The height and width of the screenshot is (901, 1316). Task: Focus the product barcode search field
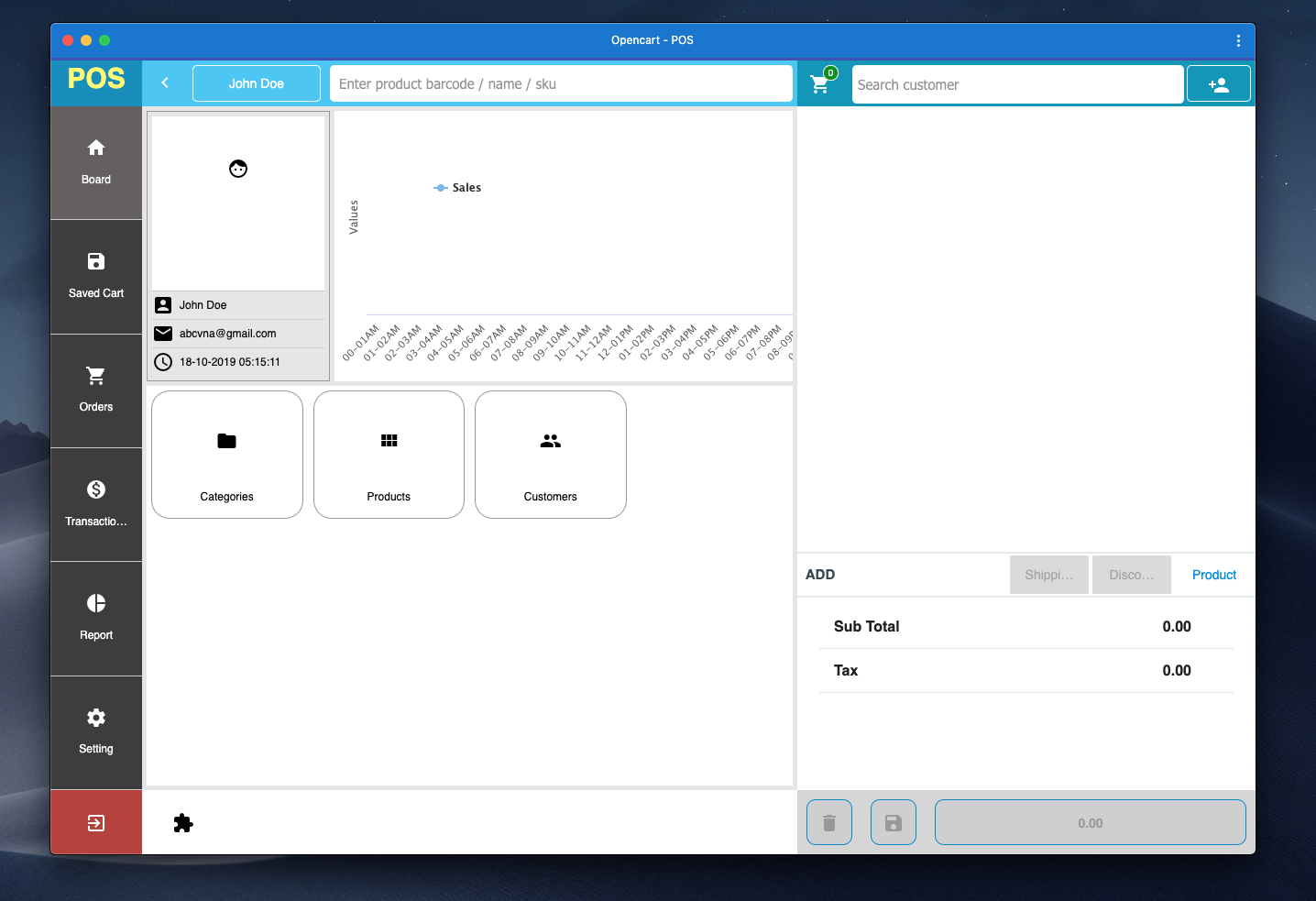(561, 83)
